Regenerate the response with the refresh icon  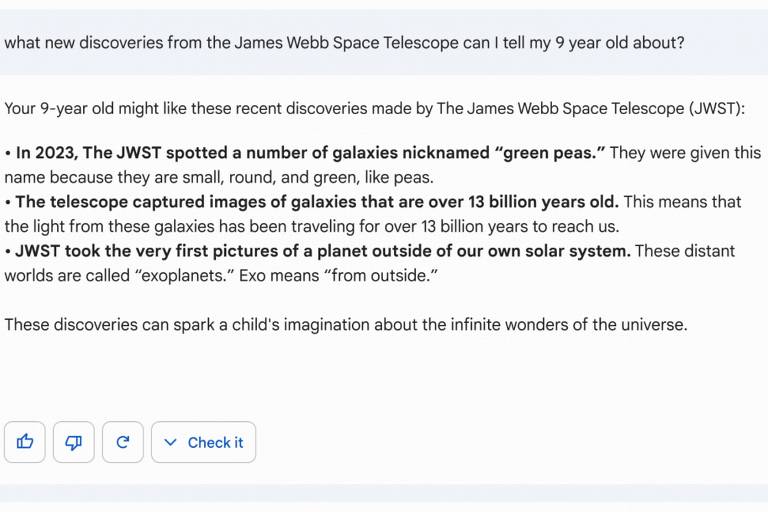pos(122,442)
